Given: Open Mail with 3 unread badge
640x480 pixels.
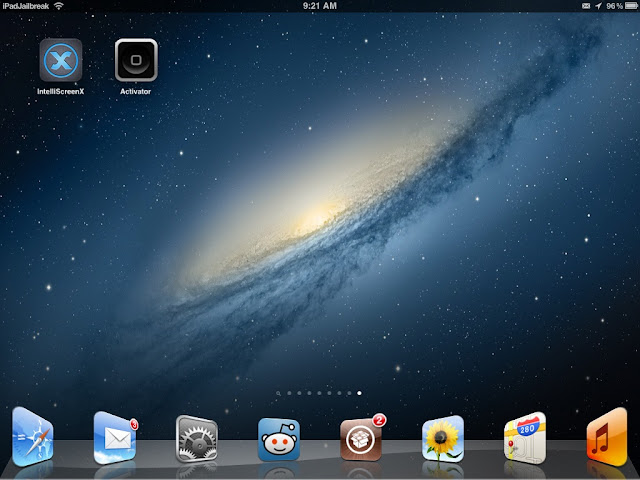Looking at the screenshot, I should 115,438.
